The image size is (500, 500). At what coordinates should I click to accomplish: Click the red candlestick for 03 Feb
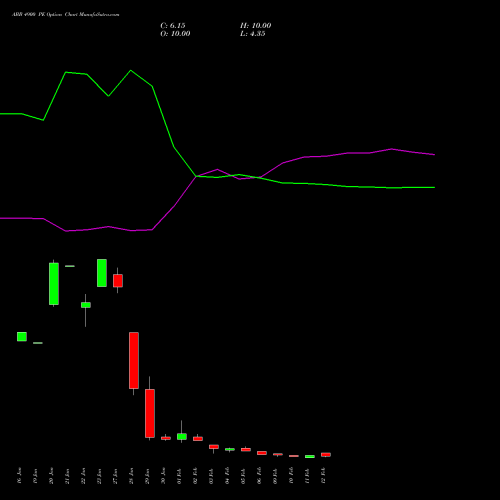(x=214, y=447)
